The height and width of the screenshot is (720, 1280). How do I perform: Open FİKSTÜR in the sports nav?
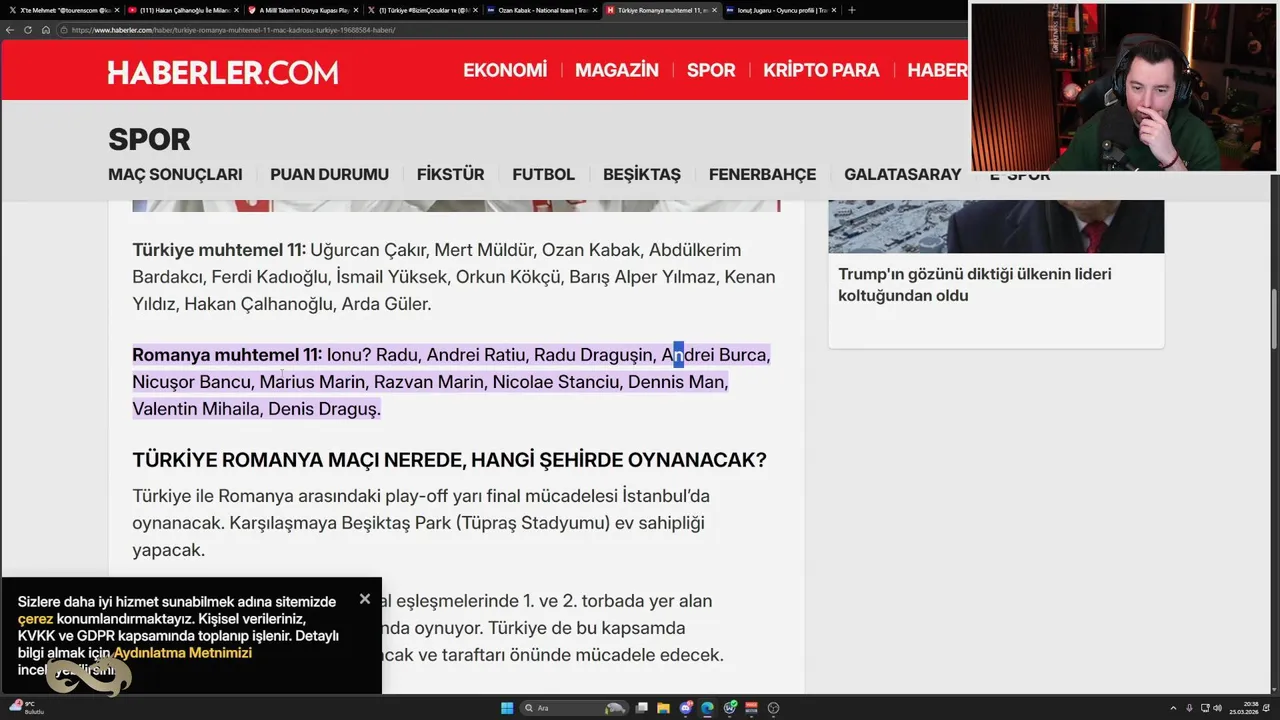(x=450, y=174)
